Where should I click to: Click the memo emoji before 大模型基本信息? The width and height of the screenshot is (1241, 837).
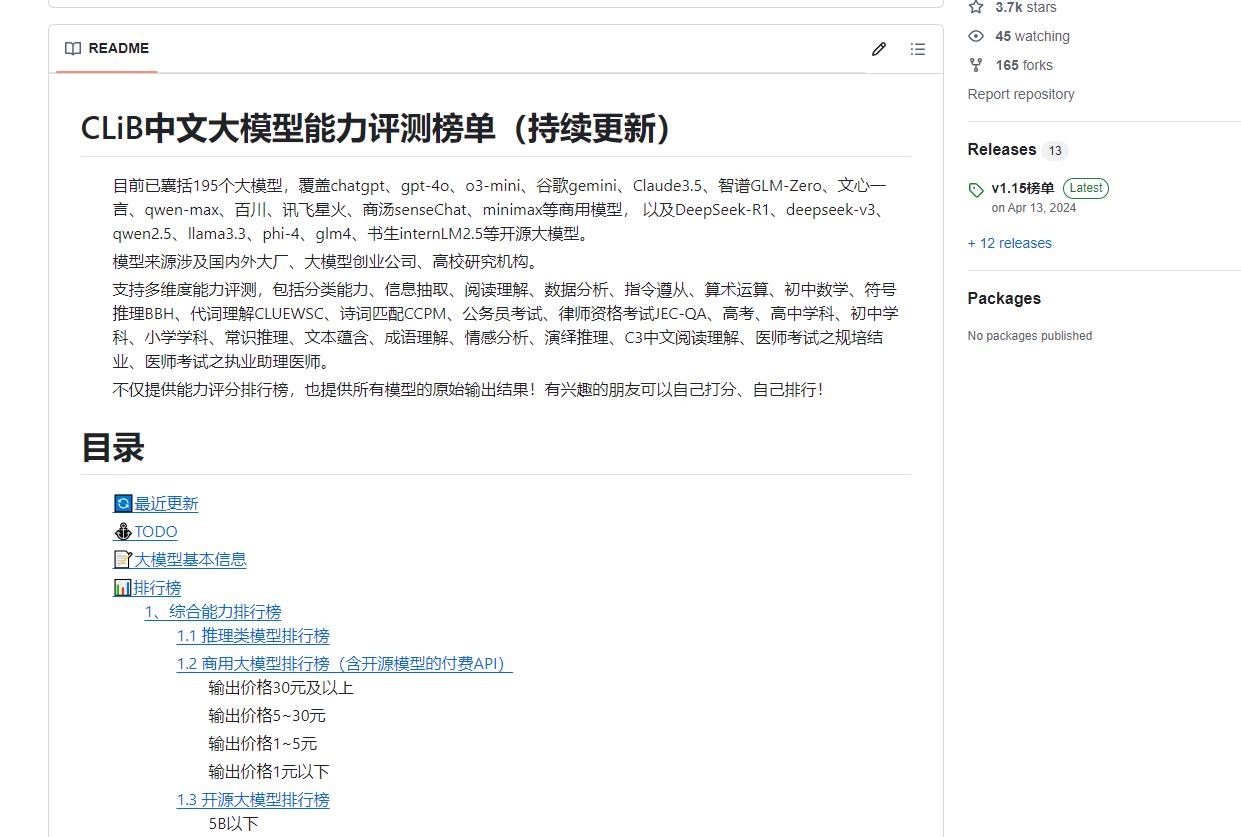(123, 559)
